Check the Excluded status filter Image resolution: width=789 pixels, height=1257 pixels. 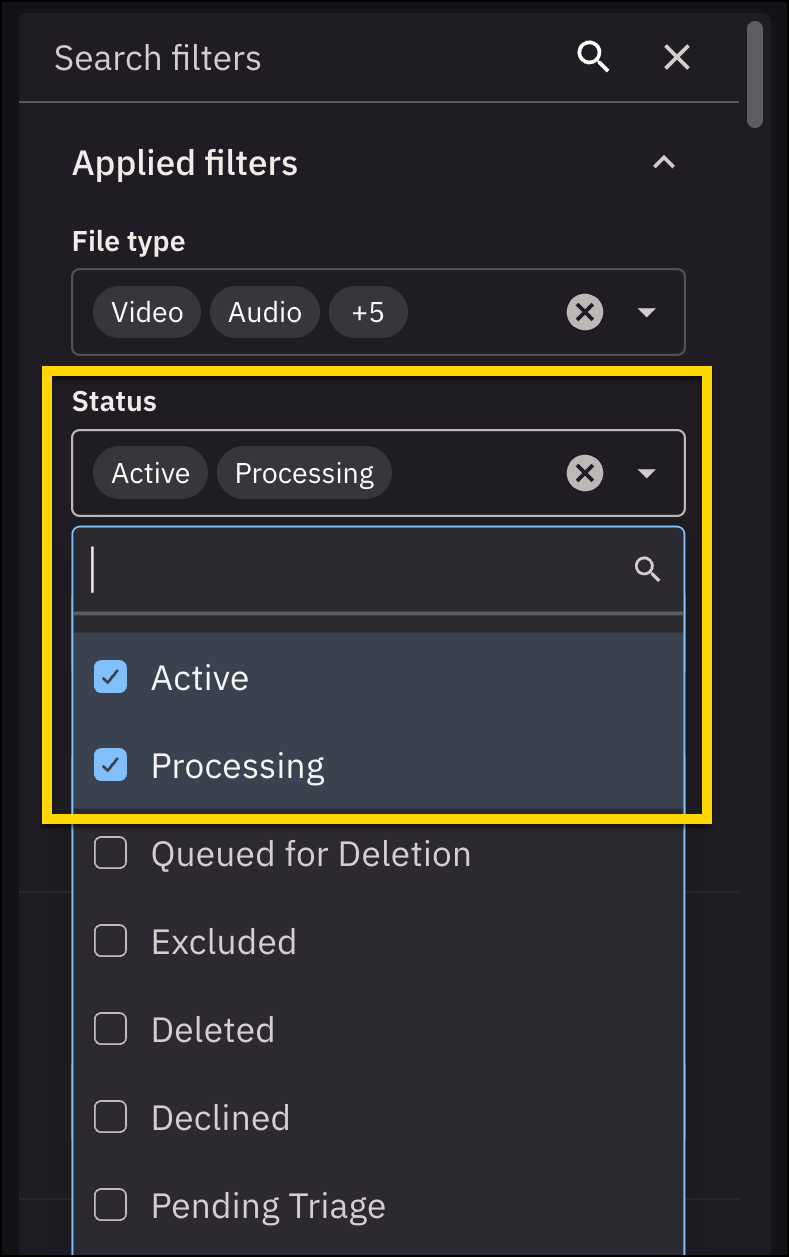pos(110,941)
